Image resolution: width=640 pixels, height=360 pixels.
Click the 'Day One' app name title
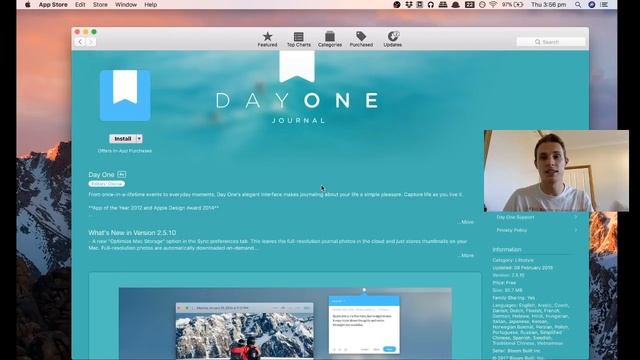pyautogui.click(x=101, y=175)
